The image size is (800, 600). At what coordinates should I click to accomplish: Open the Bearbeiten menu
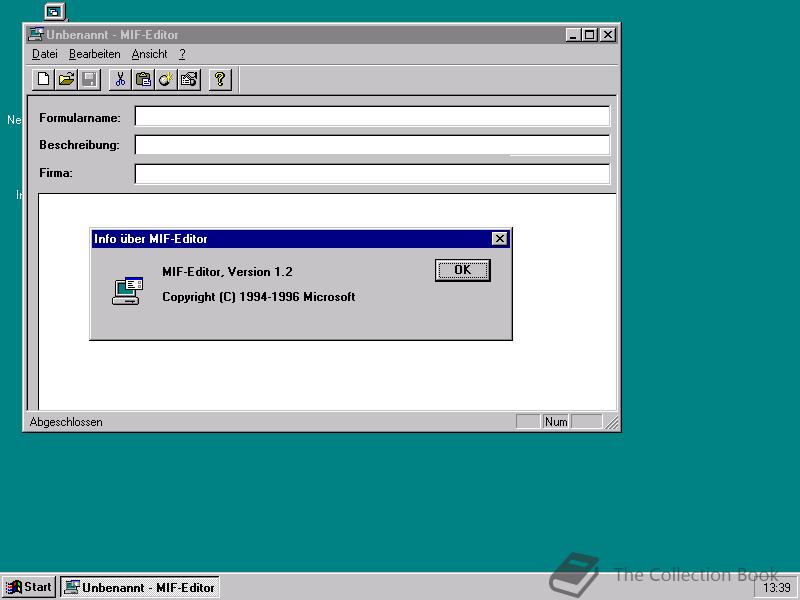point(94,54)
